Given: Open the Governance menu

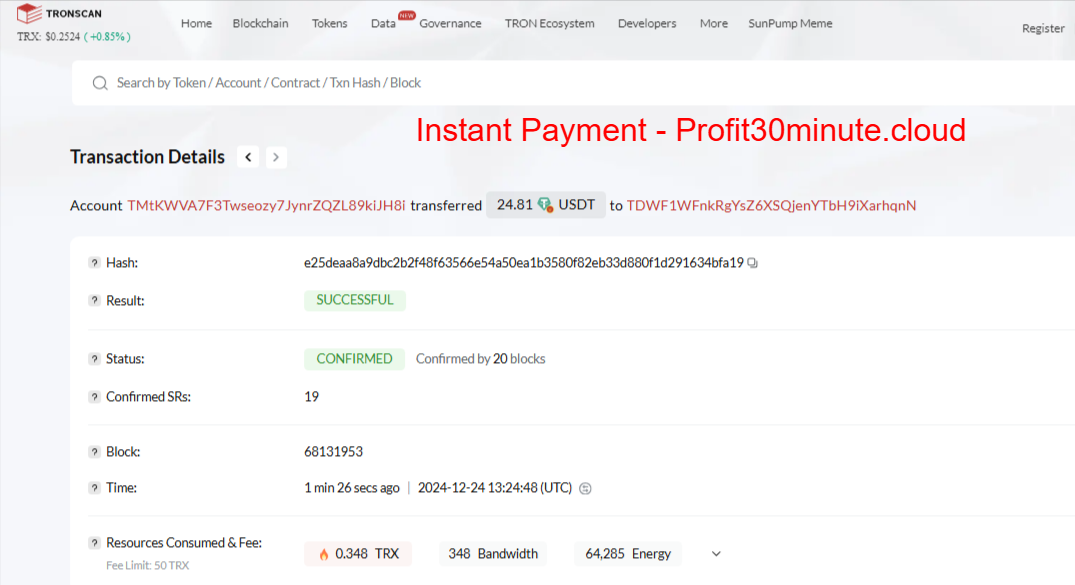Looking at the screenshot, I should pyautogui.click(x=450, y=23).
